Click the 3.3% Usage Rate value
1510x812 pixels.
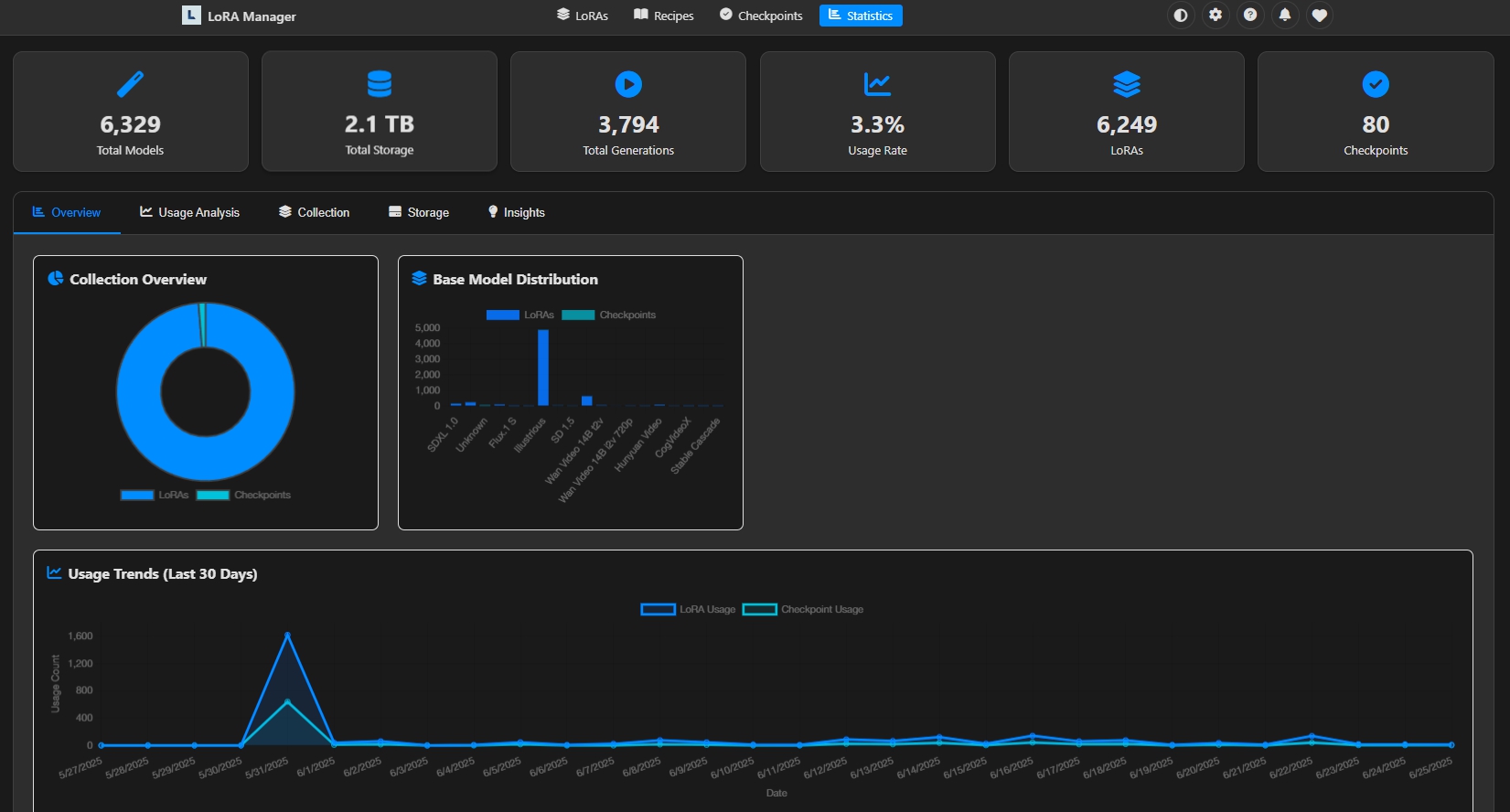coord(878,124)
